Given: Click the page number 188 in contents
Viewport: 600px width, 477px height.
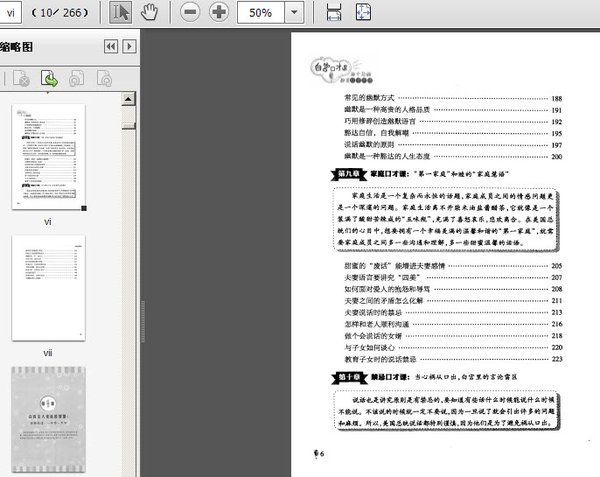Looking at the screenshot, I should 557,99.
